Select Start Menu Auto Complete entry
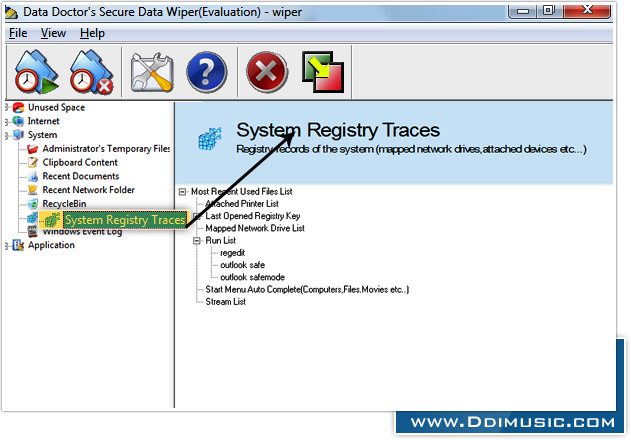The image size is (631, 440). tap(307, 289)
